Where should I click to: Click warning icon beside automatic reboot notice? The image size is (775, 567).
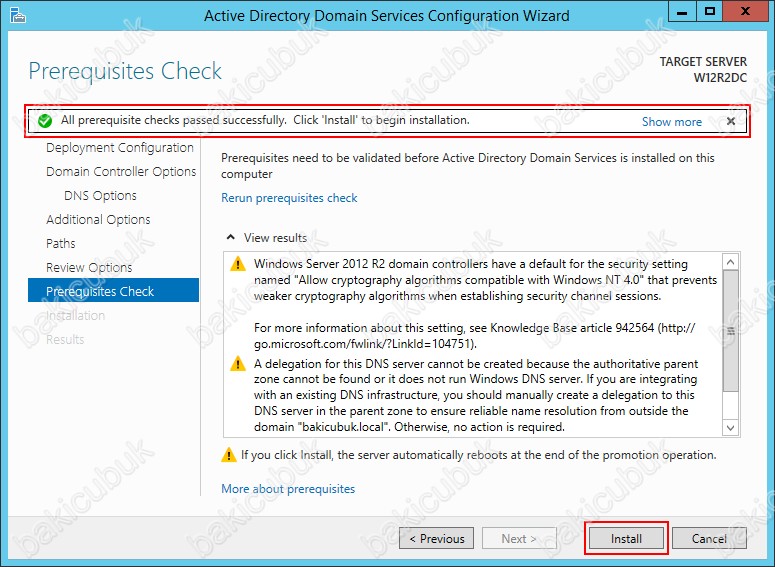click(x=228, y=455)
